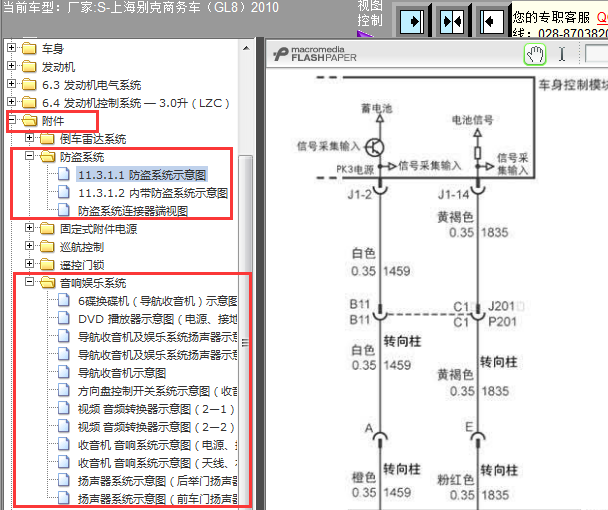Click the 防盗系统 folder label
The image size is (608, 510).
(x=82, y=157)
